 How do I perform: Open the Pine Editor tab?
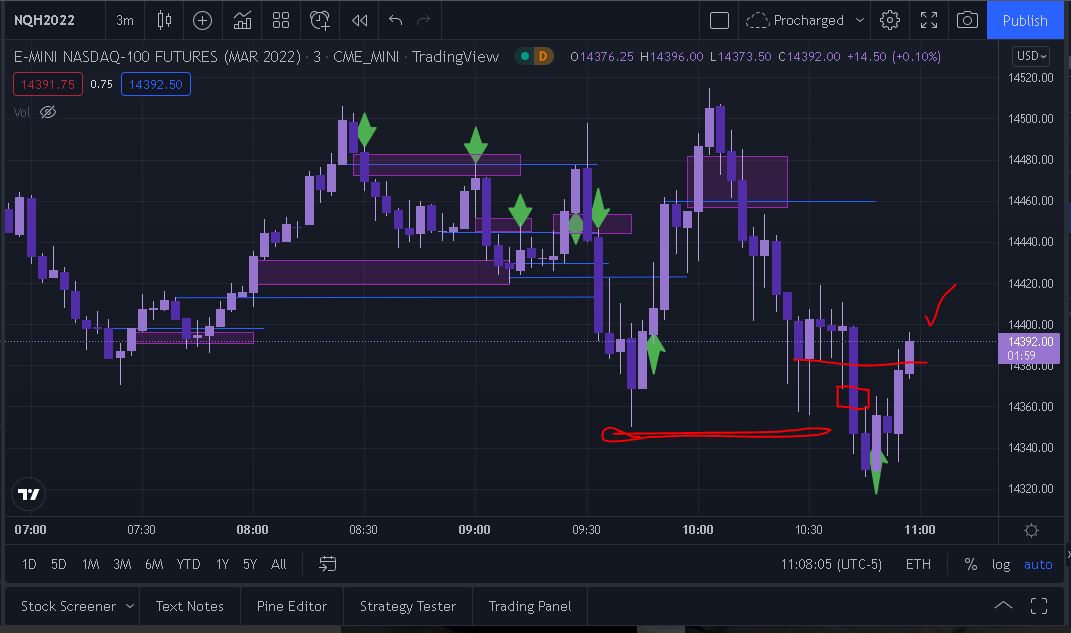pos(292,606)
